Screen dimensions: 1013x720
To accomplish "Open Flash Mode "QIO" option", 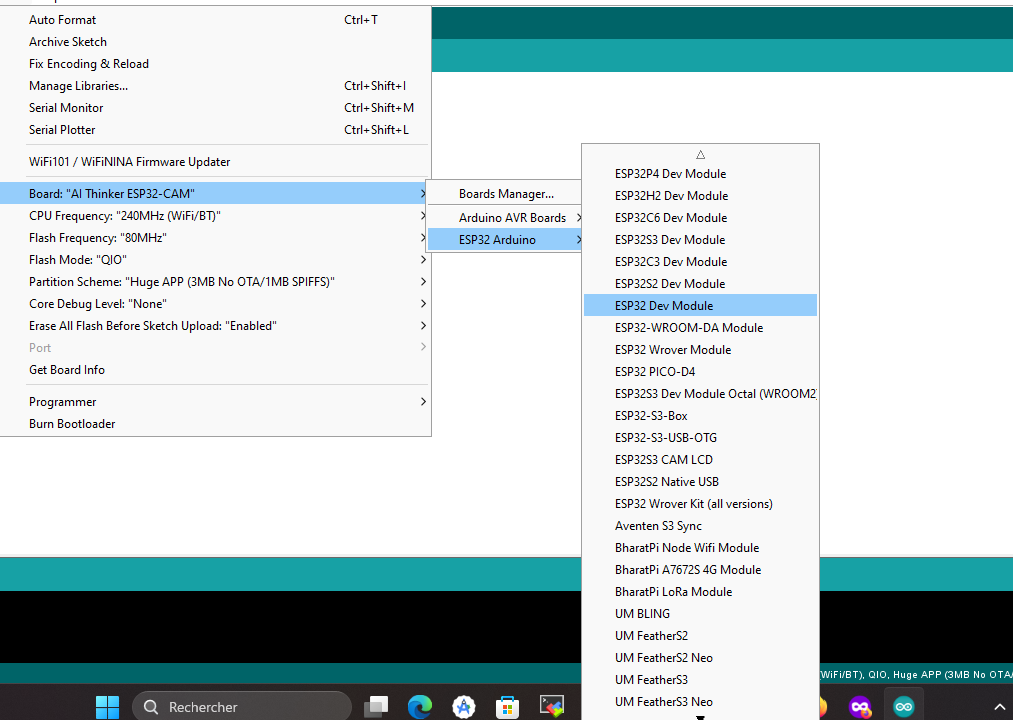I will pyautogui.click(x=215, y=259).
